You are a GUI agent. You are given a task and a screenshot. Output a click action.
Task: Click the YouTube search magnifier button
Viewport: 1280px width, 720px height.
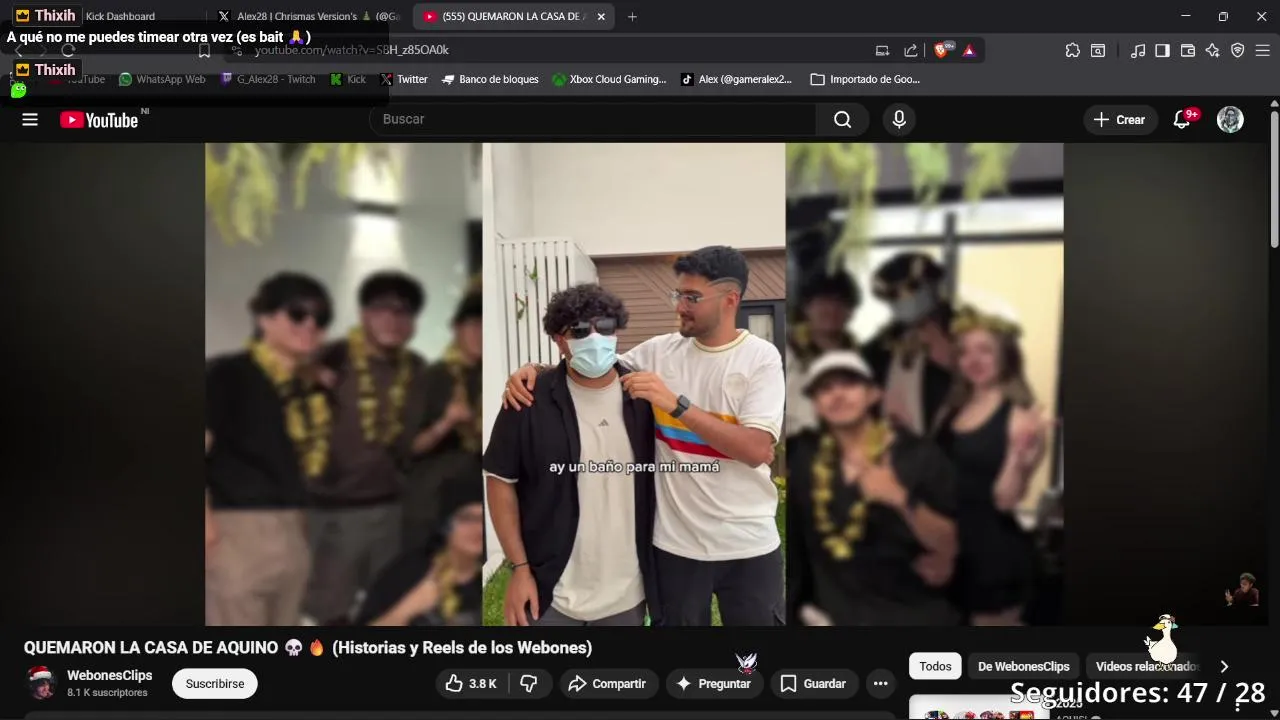point(843,120)
